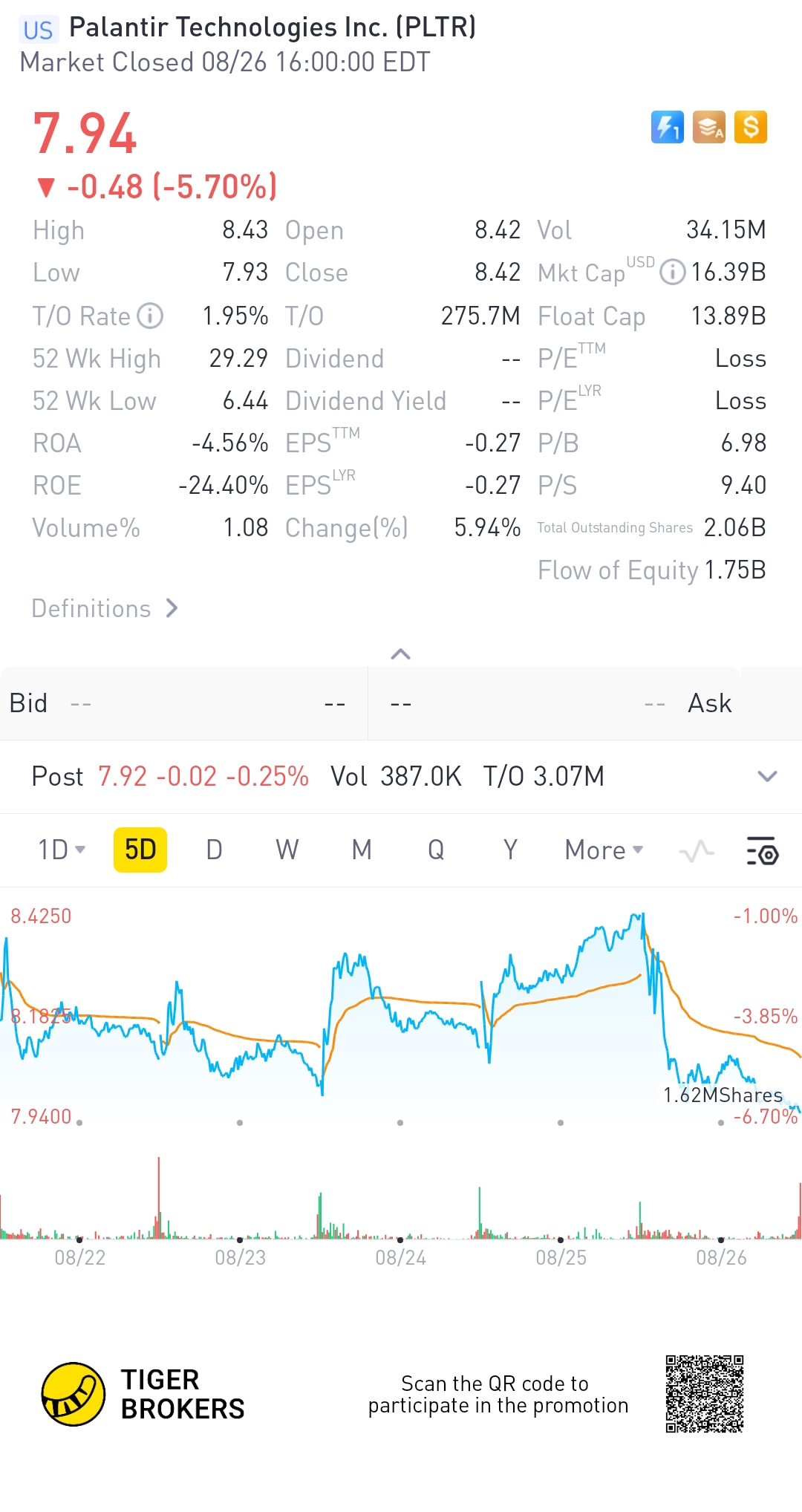Viewport: 802px width, 1512px height.
Task: Switch to the M monthly chart tab
Action: [362, 850]
